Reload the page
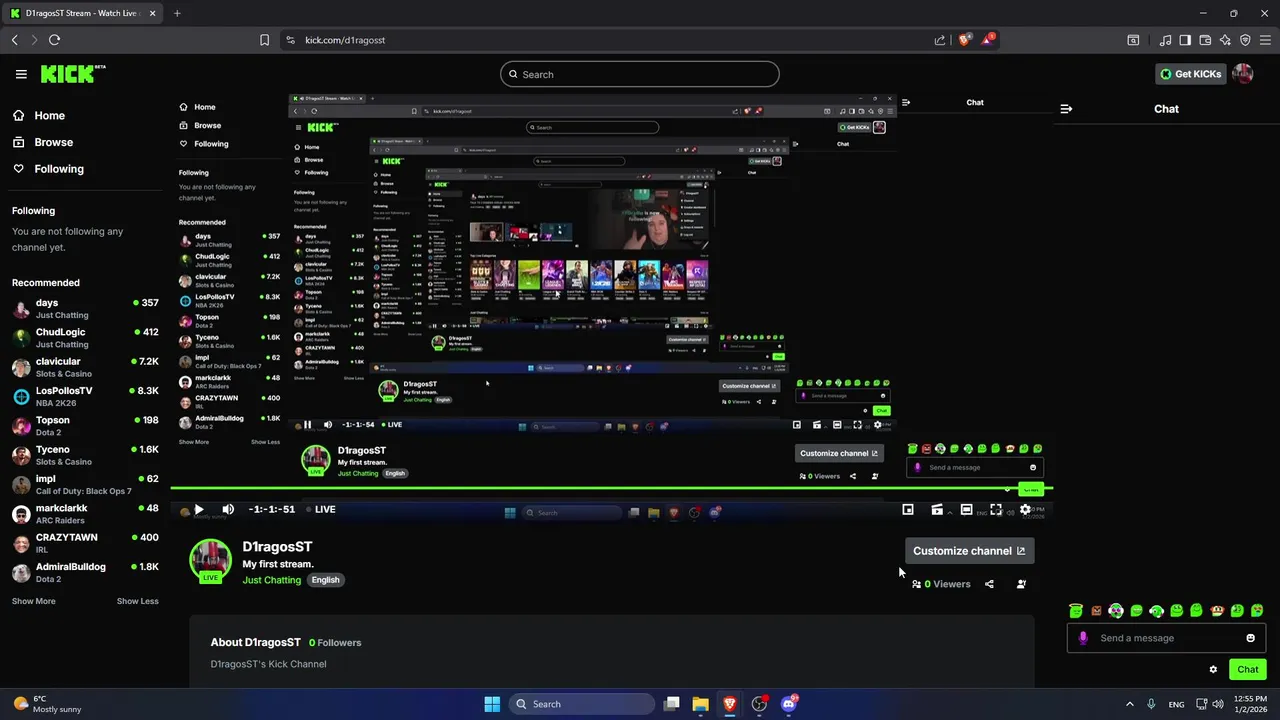The width and height of the screenshot is (1280, 720). (x=54, y=40)
